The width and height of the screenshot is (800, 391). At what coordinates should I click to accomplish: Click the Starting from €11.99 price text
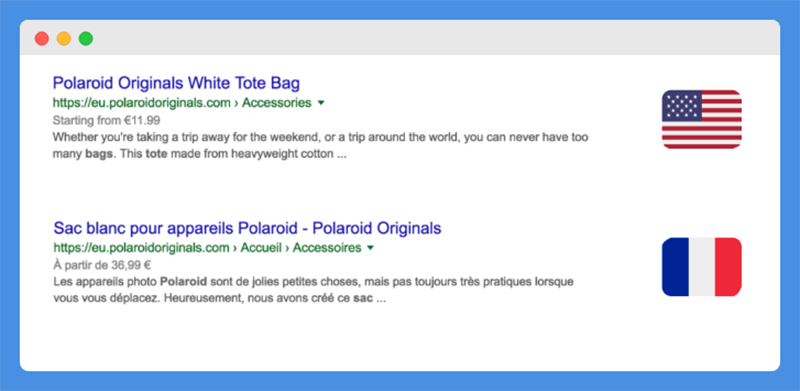[107, 121]
